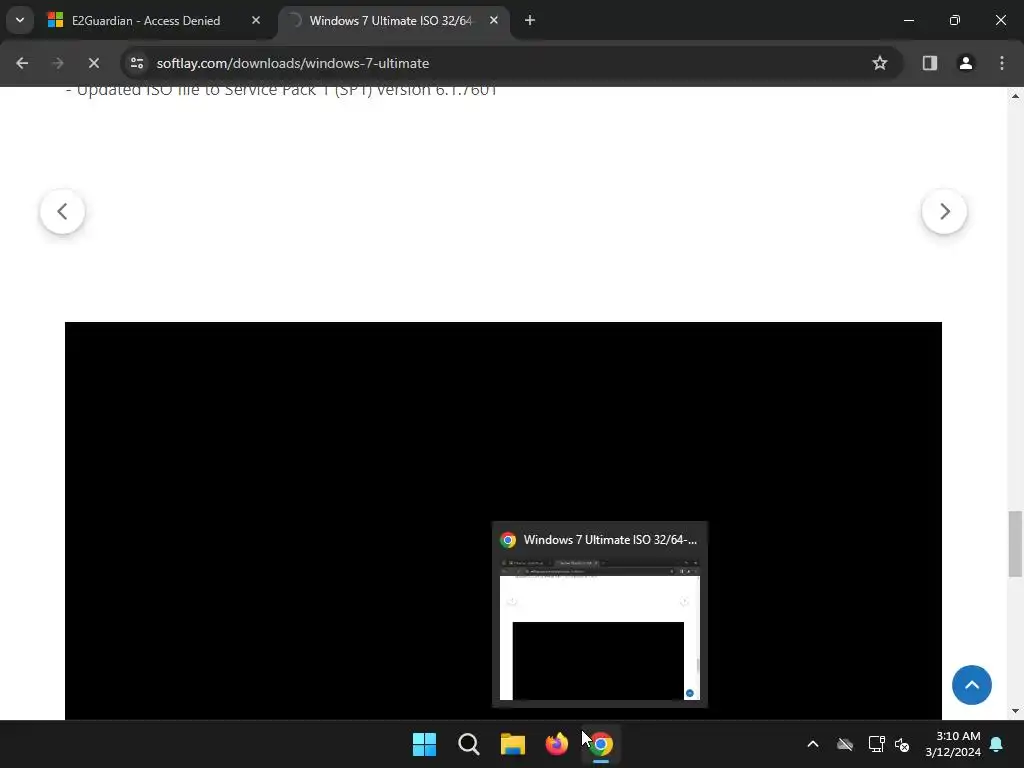Launch File Explorer from the taskbar
The height and width of the screenshot is (768, 1024).
click(x=513, y=744)
